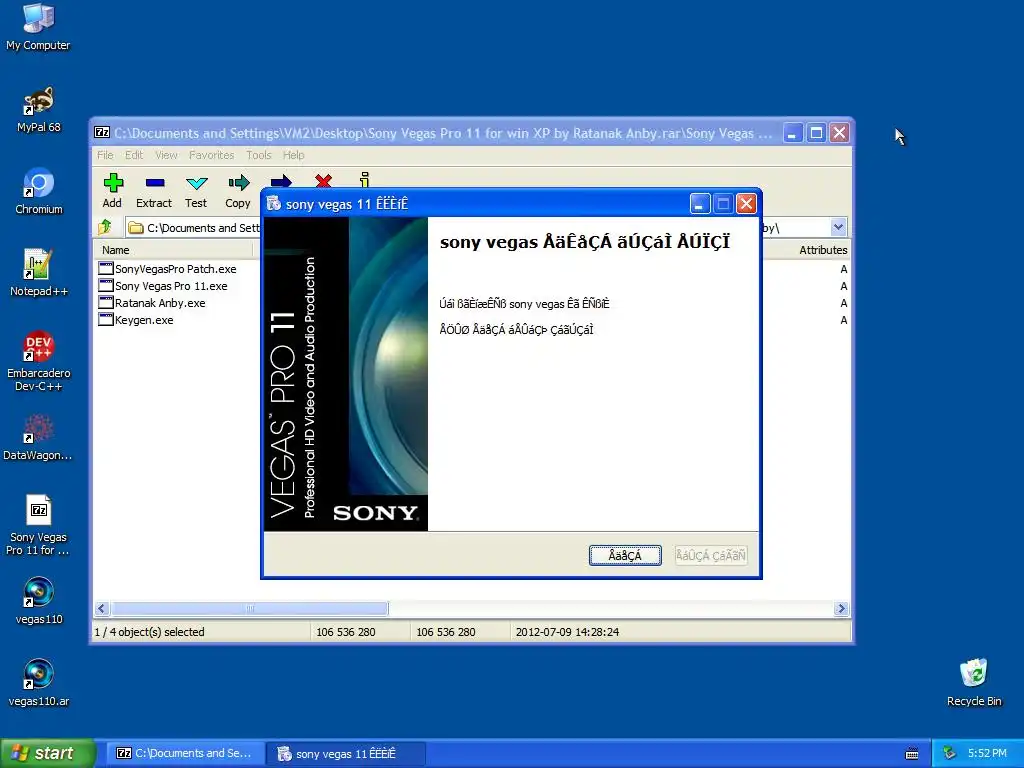Screen dimensions: 1024x768
Task: Select the Recycle Bin icon
Action: point(974,683)
